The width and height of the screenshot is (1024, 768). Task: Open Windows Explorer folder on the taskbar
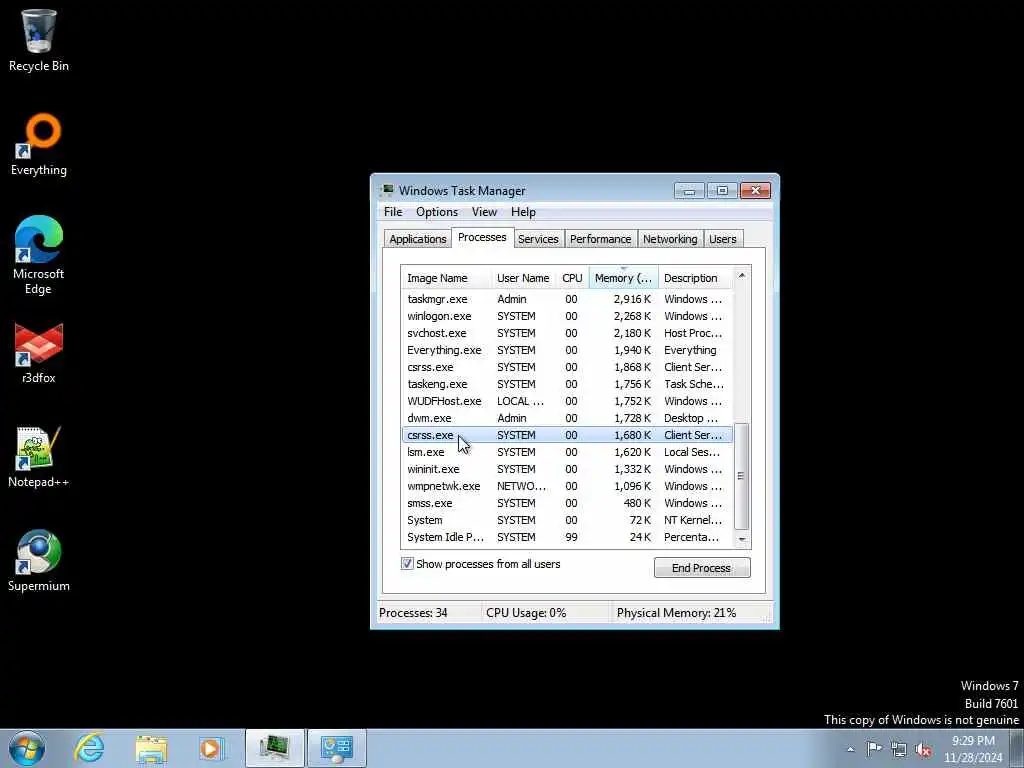tap(151, 748)
